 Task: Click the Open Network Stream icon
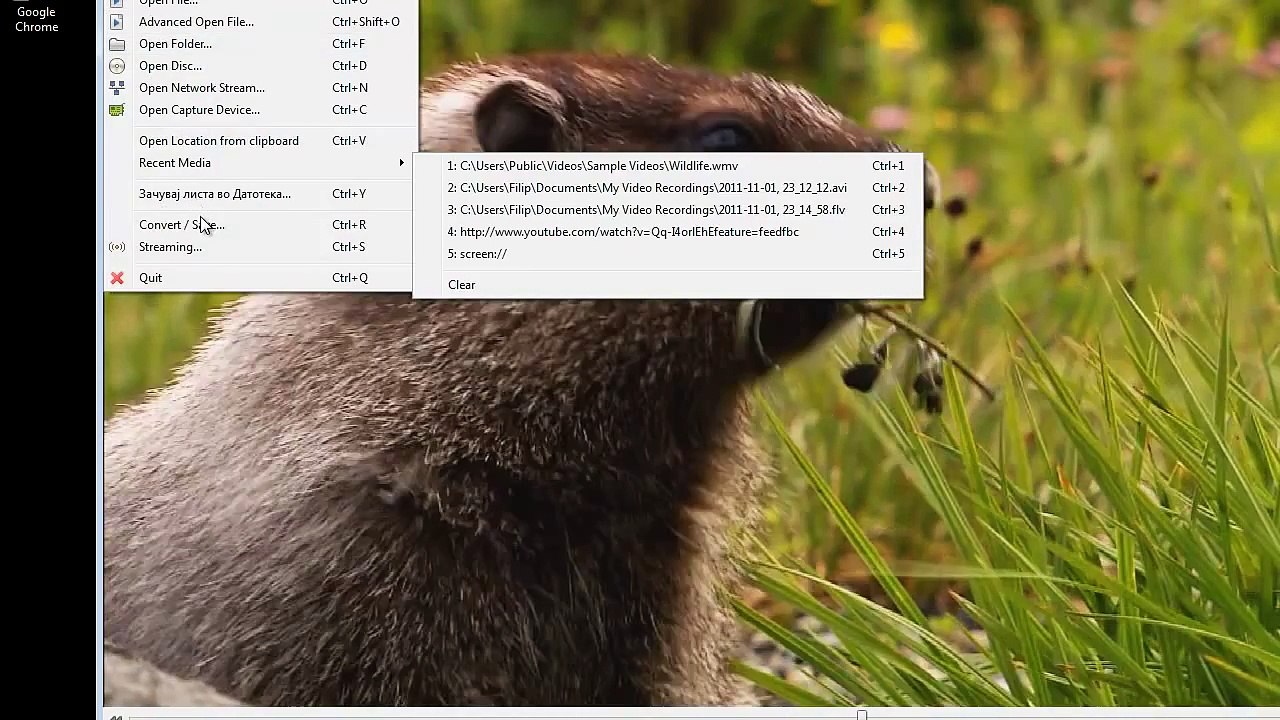click(117, 88)
